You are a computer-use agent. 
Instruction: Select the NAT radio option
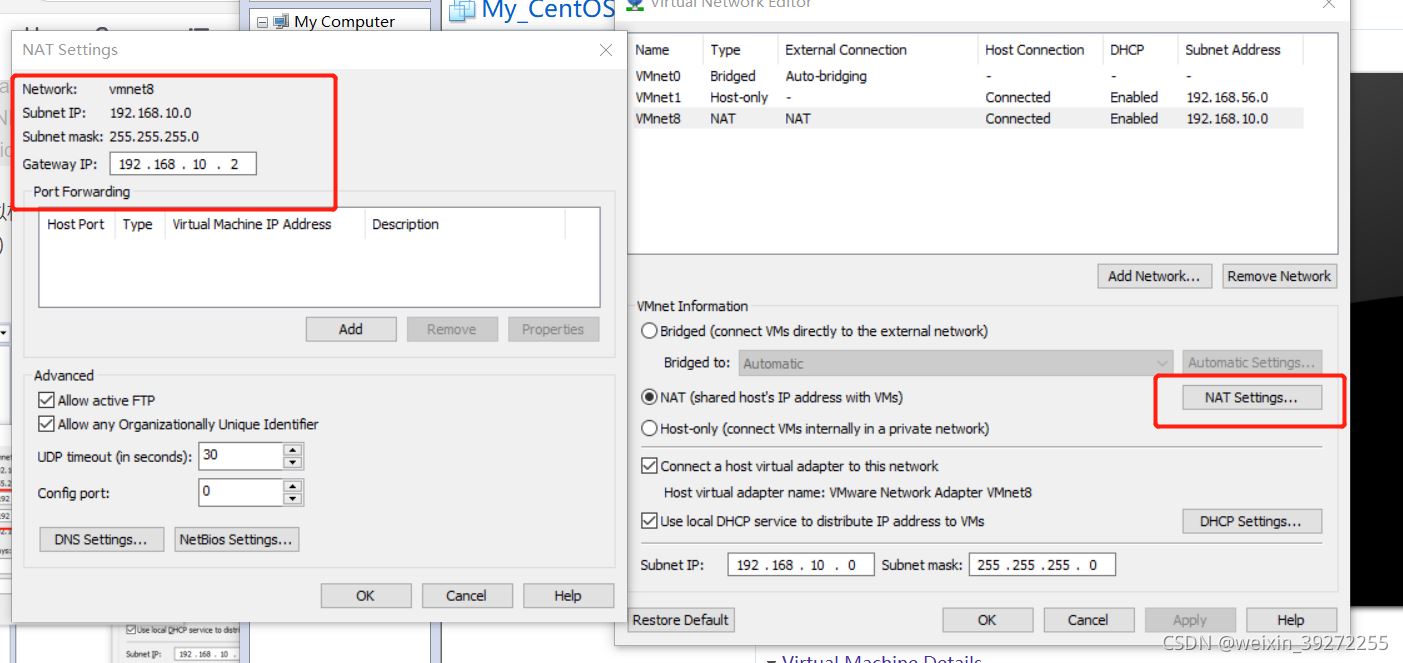(649, 397)
